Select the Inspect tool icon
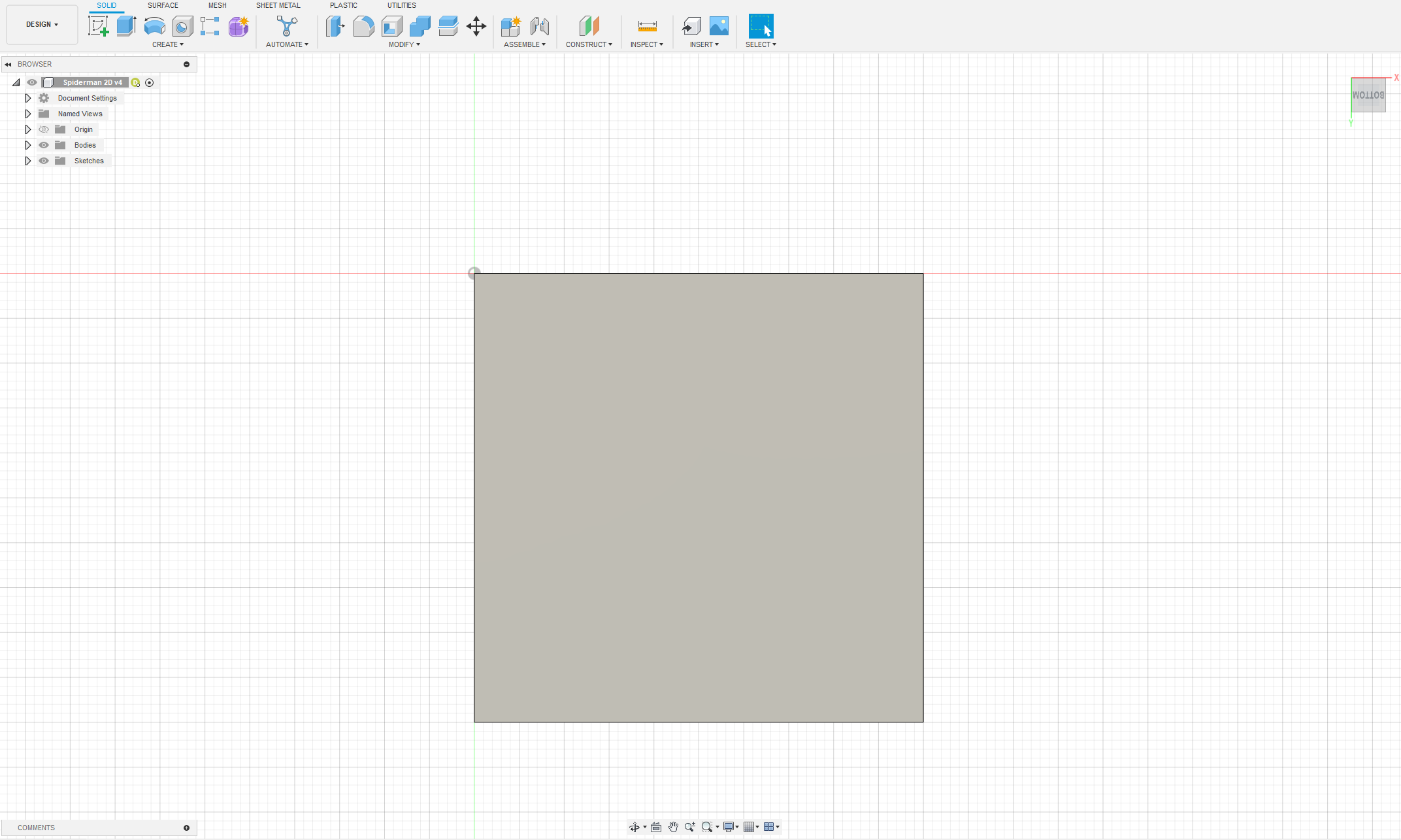1401x840 pixels. (644, 27)
